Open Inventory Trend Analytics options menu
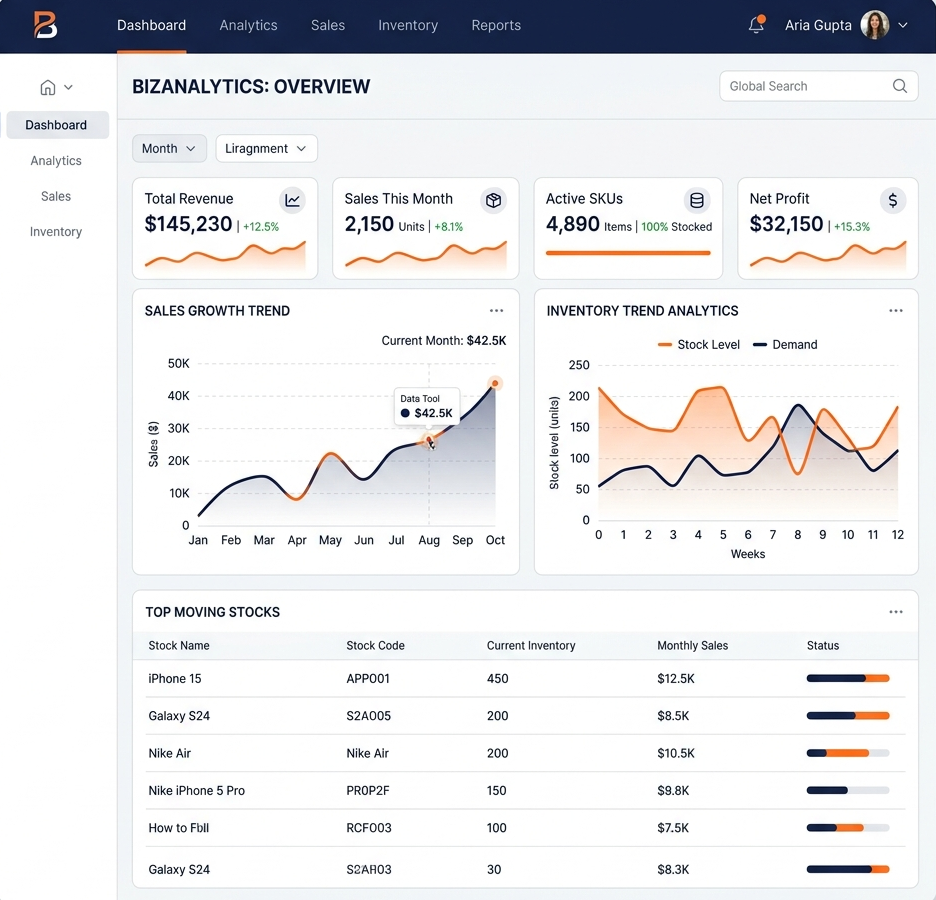This screenshot has height=900, width=936. [x=895, y=310]
